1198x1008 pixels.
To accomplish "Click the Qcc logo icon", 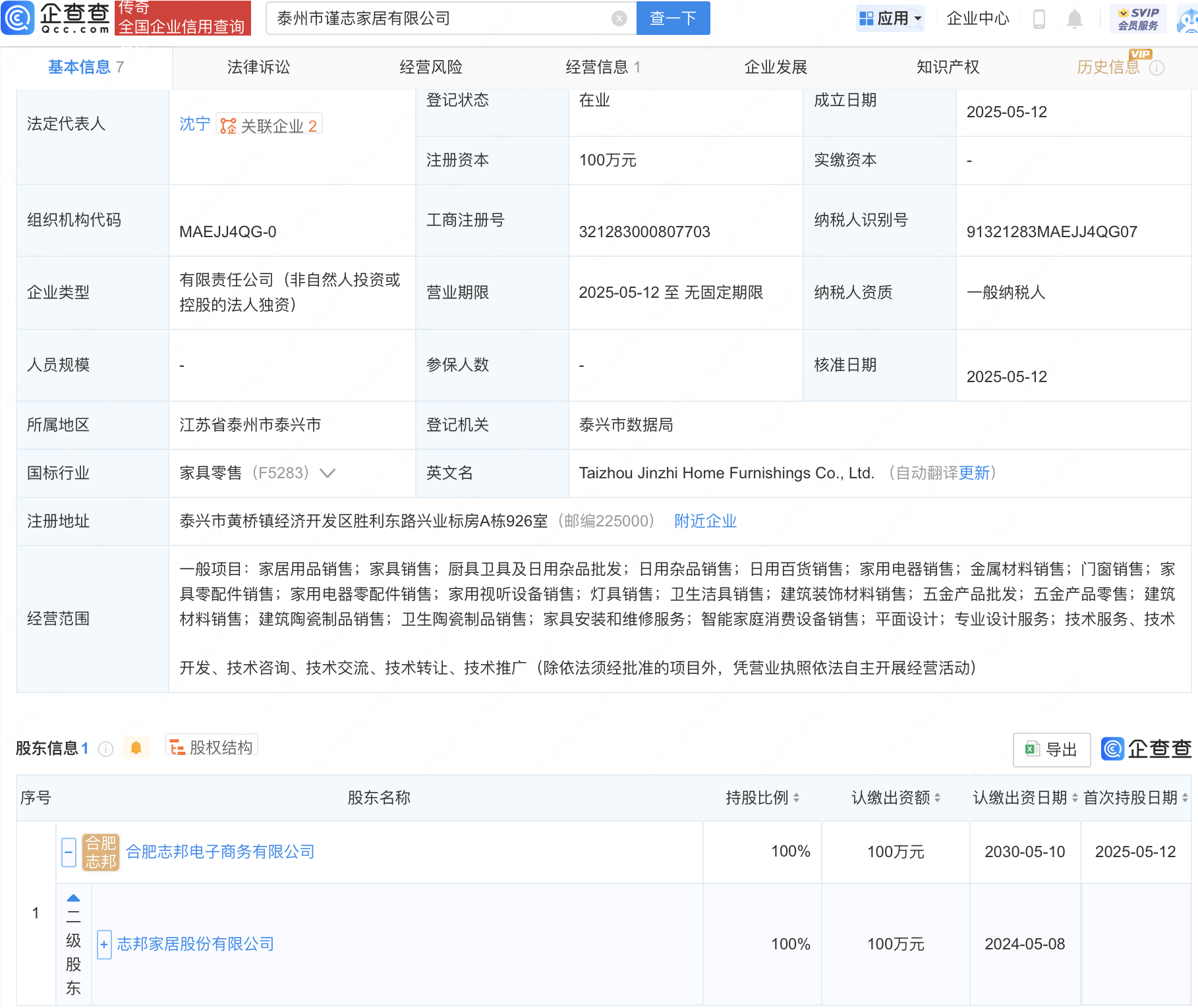I will tap(18, 18).
